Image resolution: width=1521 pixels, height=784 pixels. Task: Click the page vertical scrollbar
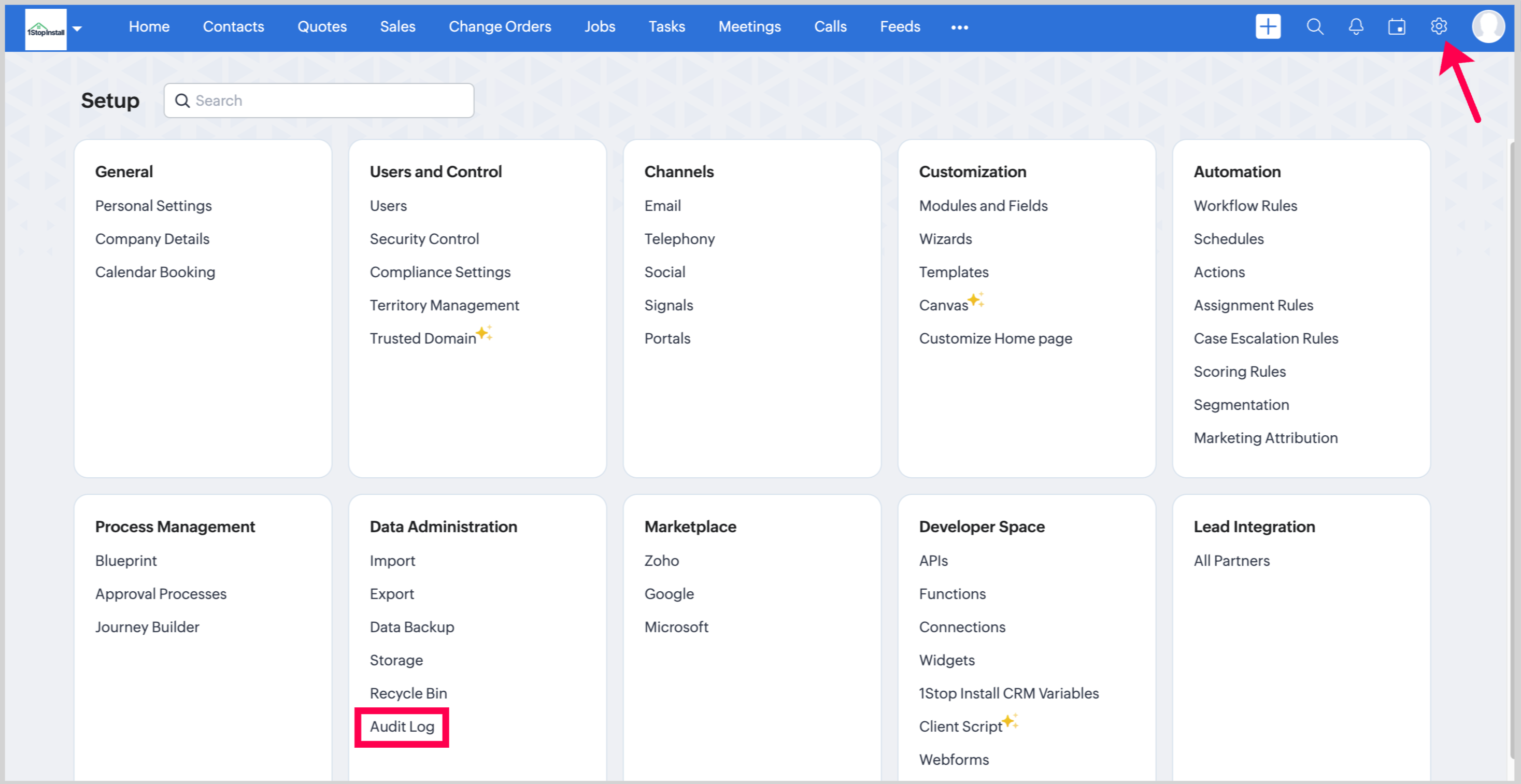[x=1513, y=449]
